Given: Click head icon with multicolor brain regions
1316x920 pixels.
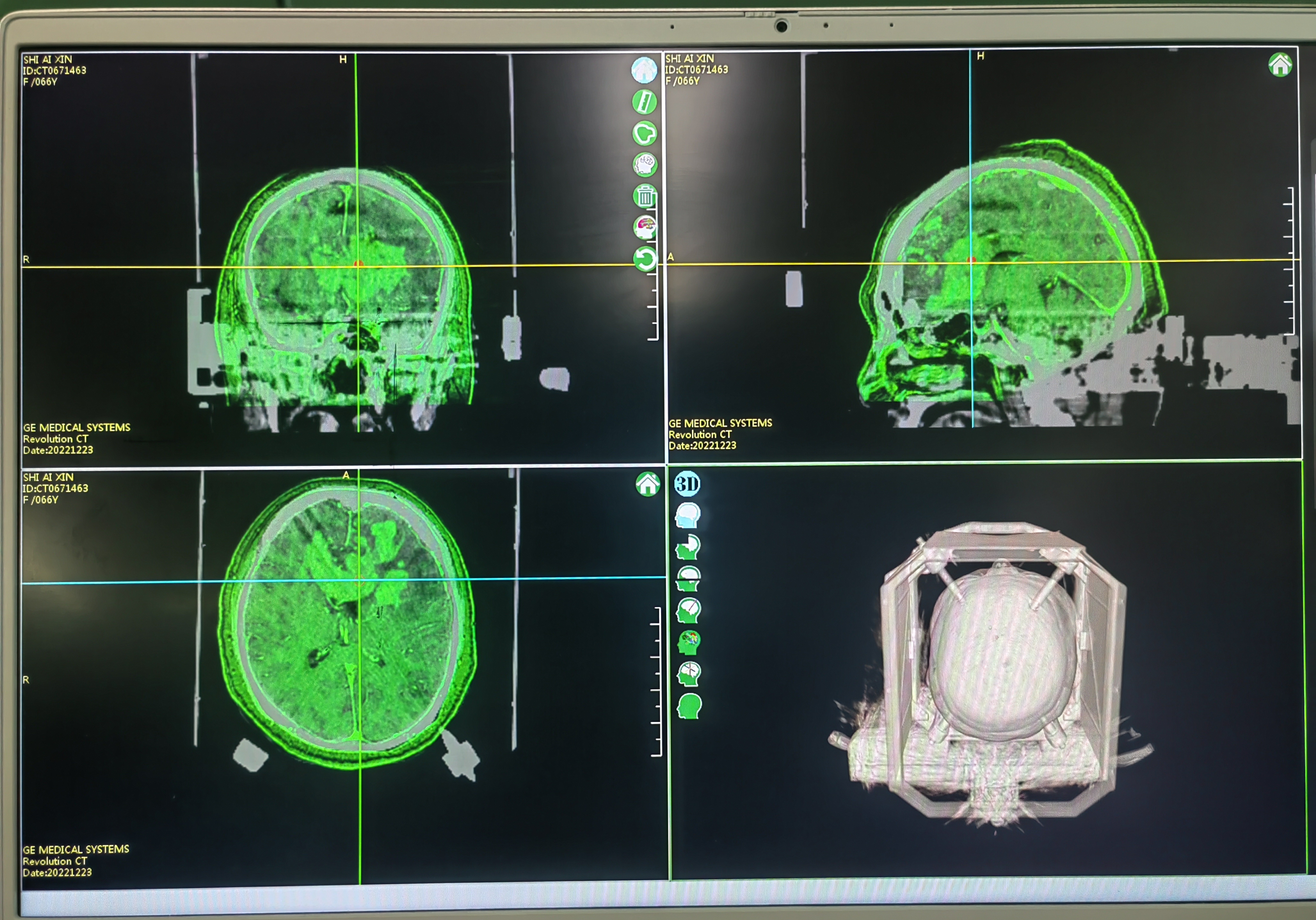Looking at the screenshot, I should pyautogui.click(x=689, y=642).
